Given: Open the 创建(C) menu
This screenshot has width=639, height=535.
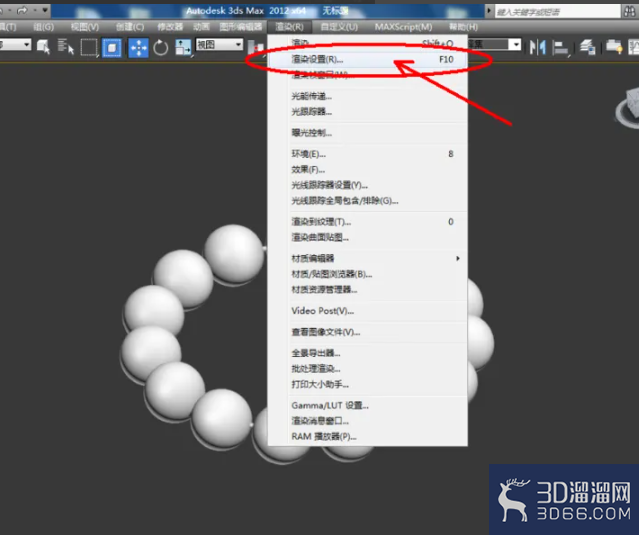Looking at the screenshot, I should [130, 27].
